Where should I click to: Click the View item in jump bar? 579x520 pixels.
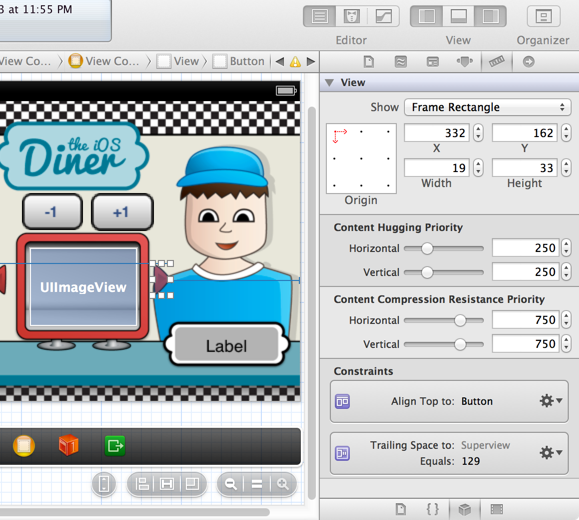[x=178, y=61]
